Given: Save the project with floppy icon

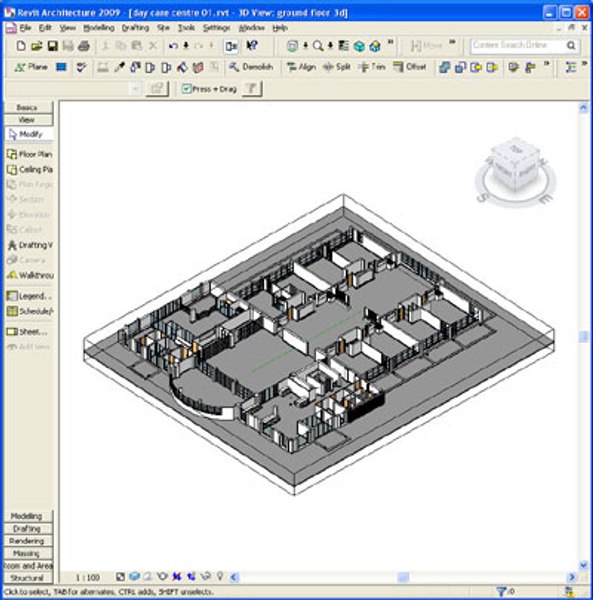Looking at the screenshot, I should pos(52,46).
